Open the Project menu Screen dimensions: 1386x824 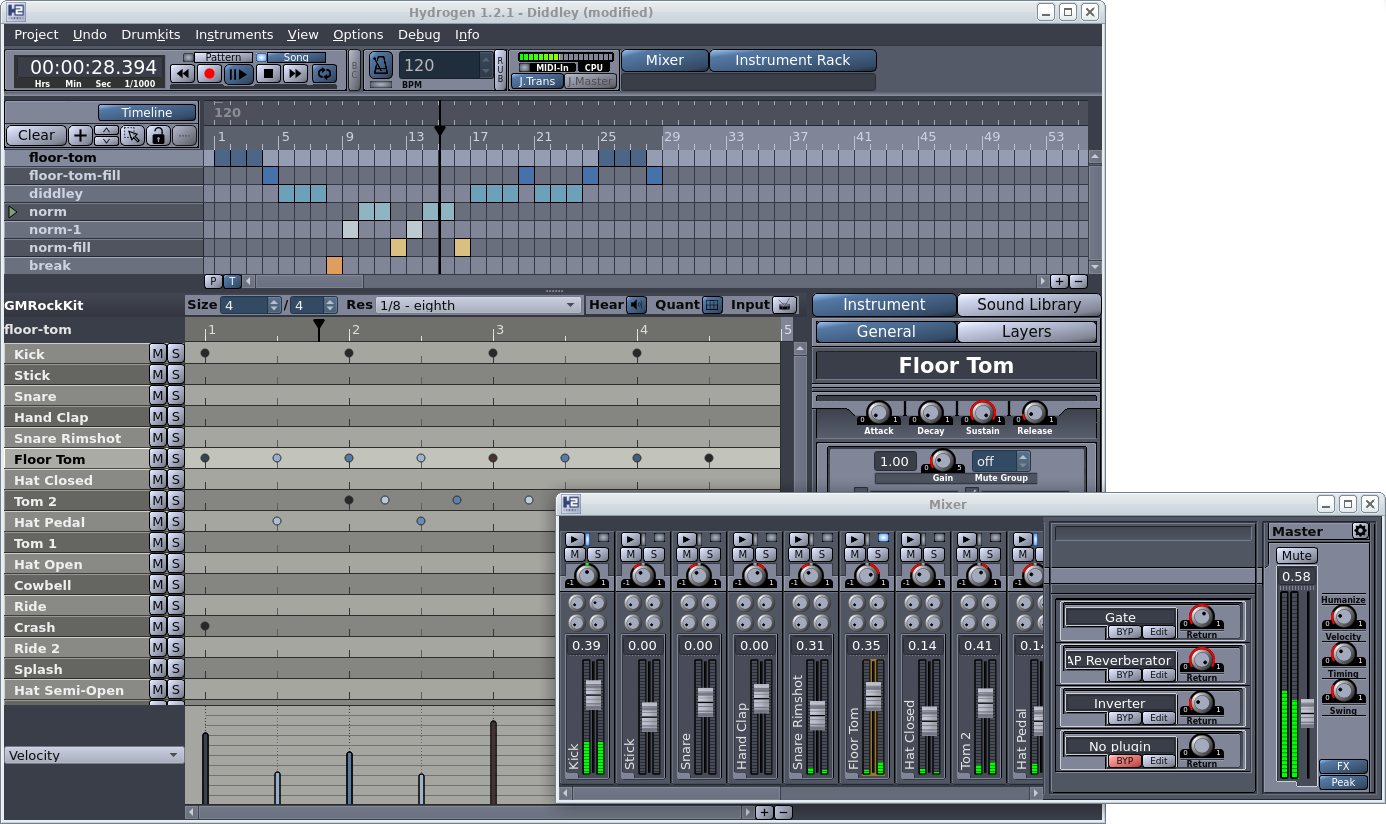tap(36, 34)
